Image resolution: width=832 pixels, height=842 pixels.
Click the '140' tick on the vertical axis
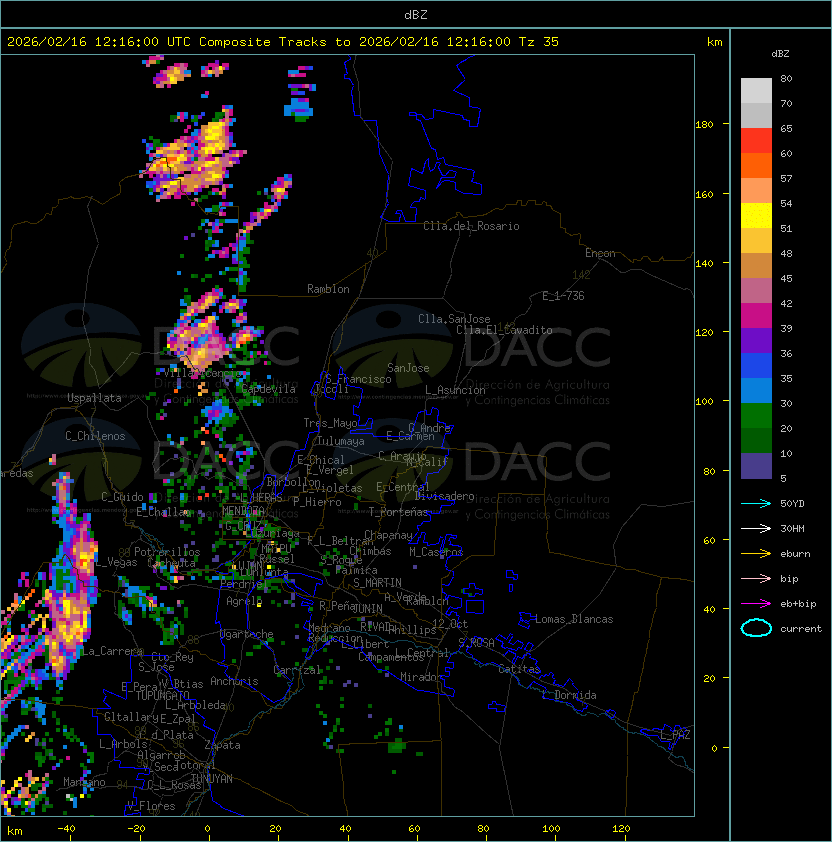coord(704,263)
